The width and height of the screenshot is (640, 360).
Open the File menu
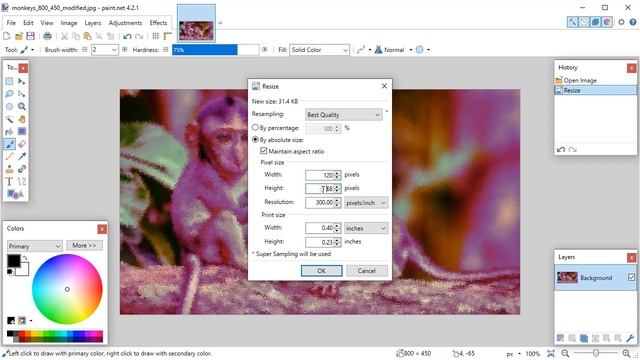coord(11,23)
